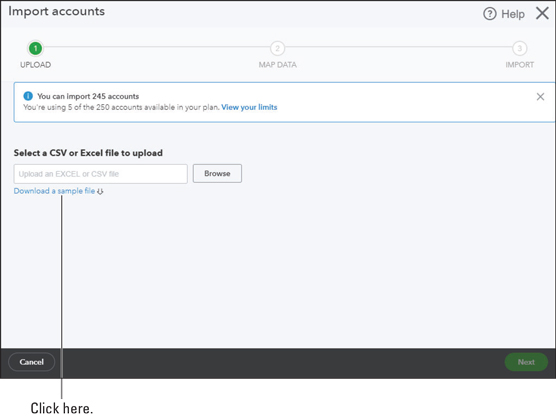
Task: Dismiss the account limits info banner
Action: [540, 96]
